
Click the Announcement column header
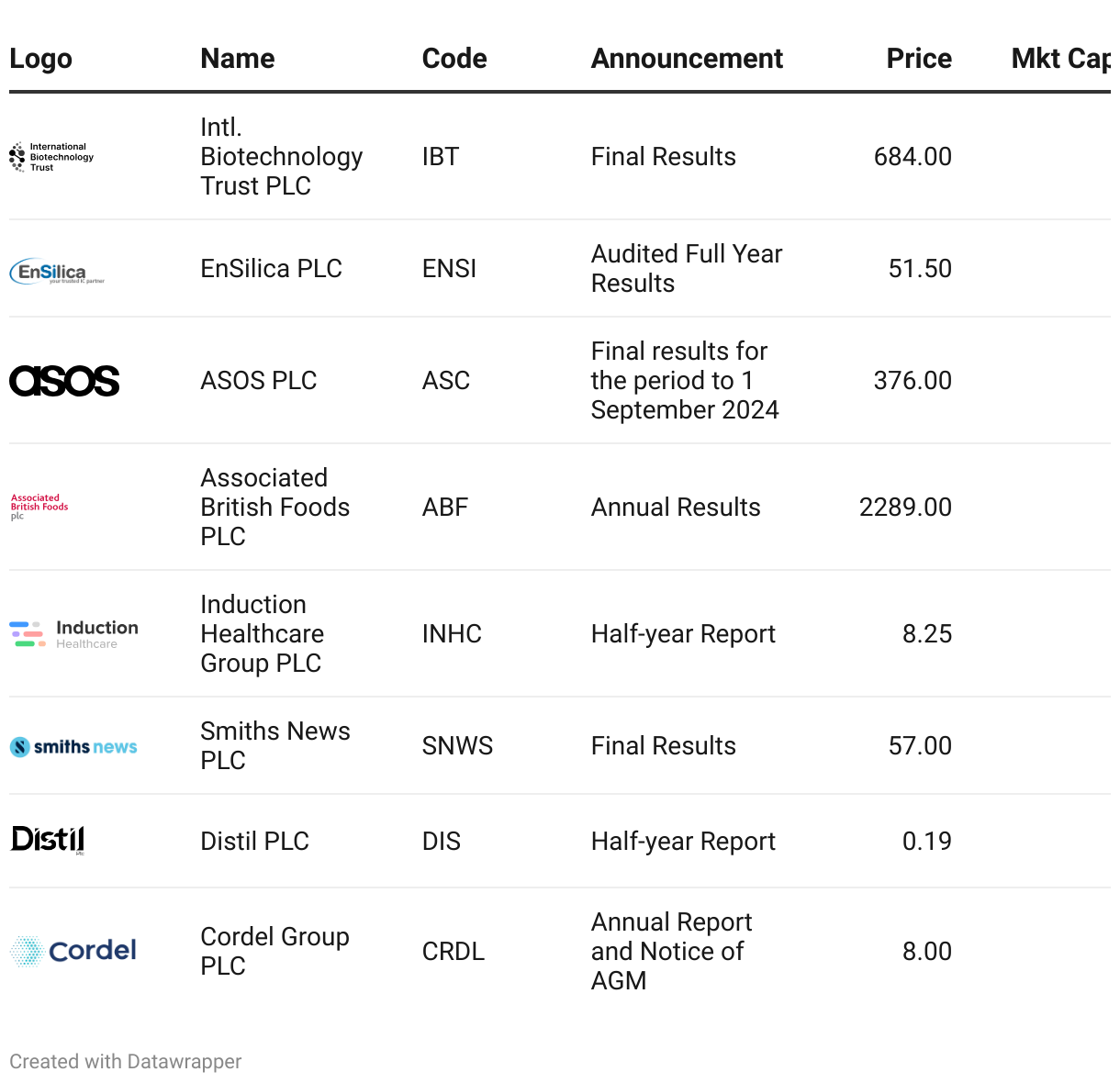tap(687, 59)
